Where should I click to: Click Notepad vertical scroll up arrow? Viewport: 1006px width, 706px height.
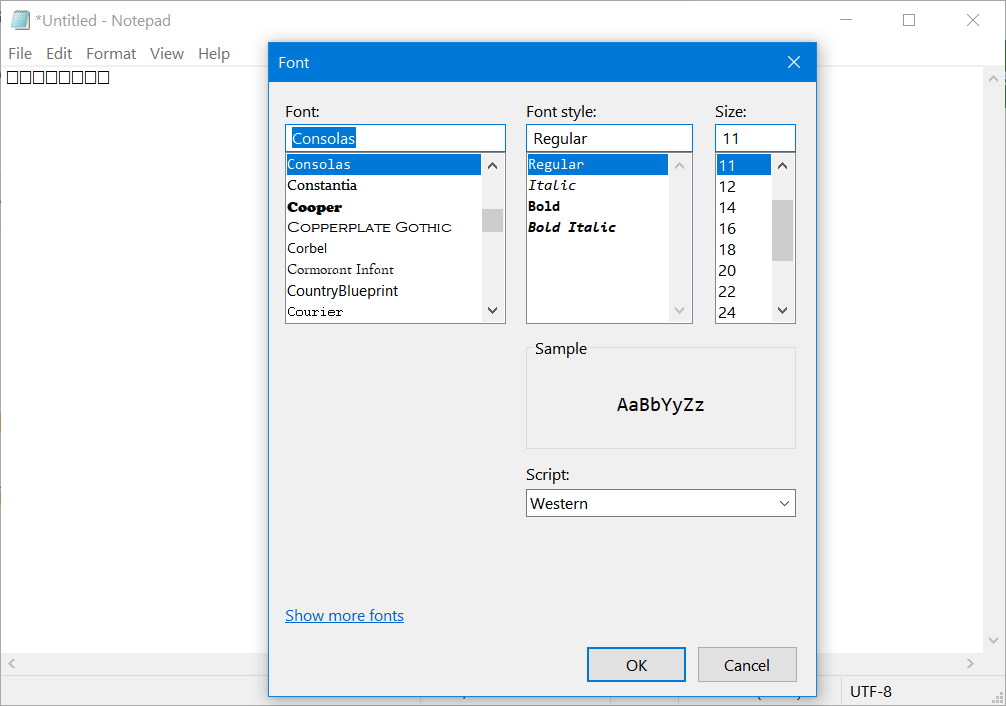[993, 78]
